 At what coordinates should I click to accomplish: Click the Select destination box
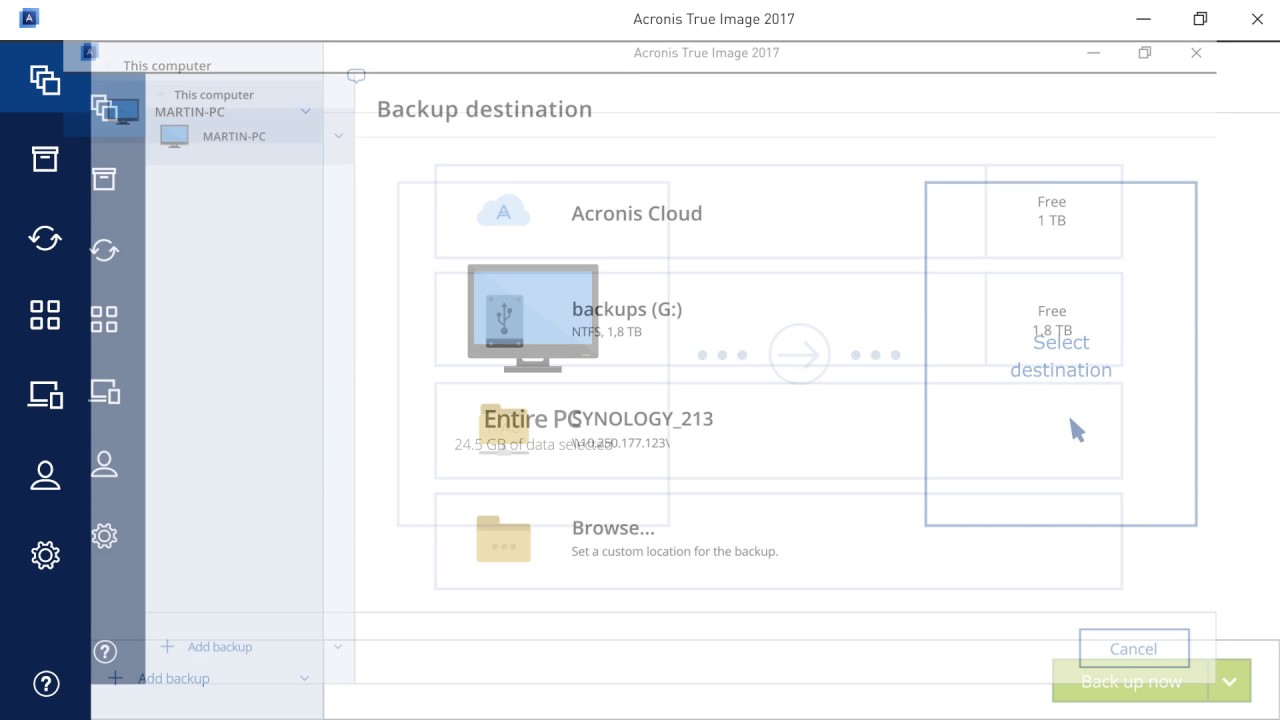[x=1061, y=354]
